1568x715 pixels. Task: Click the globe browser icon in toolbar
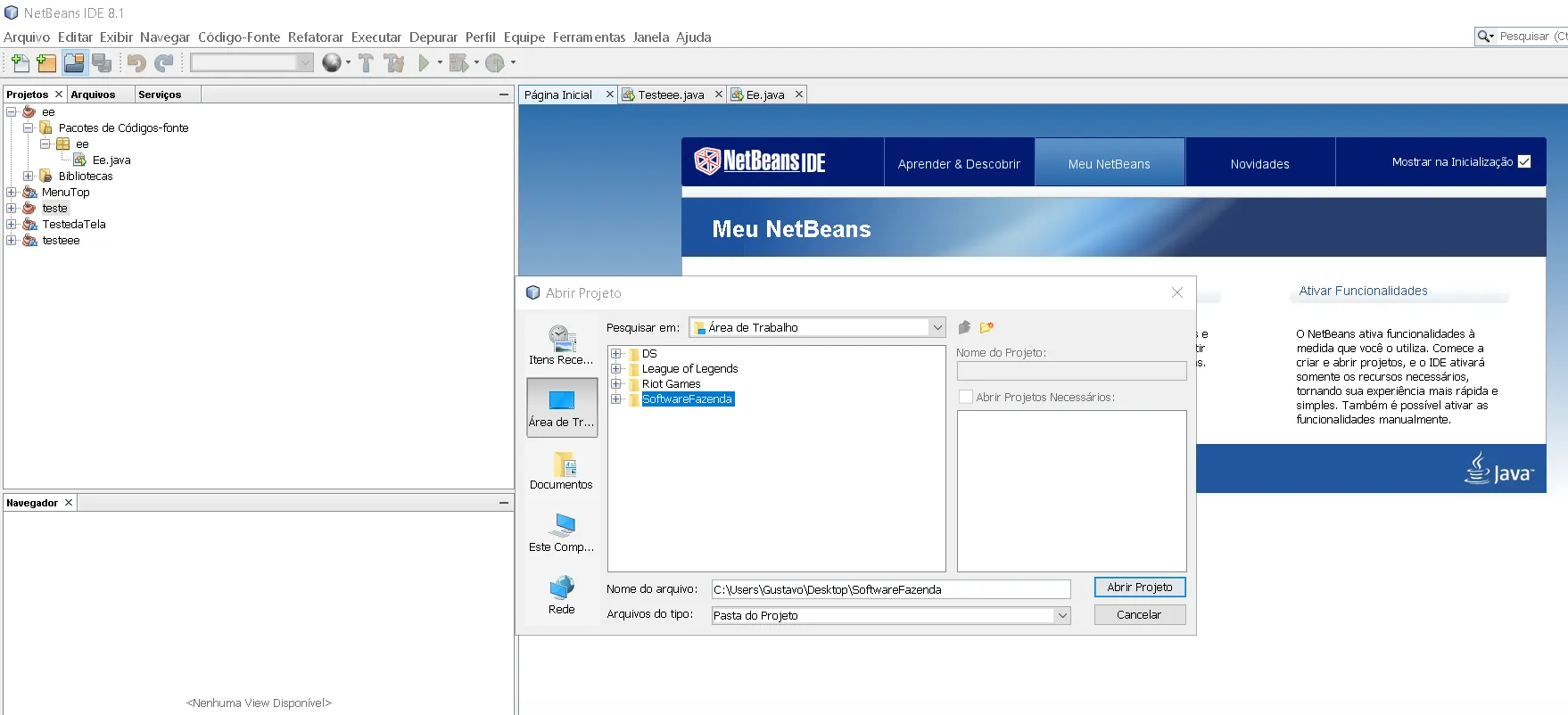coord(332,62)
